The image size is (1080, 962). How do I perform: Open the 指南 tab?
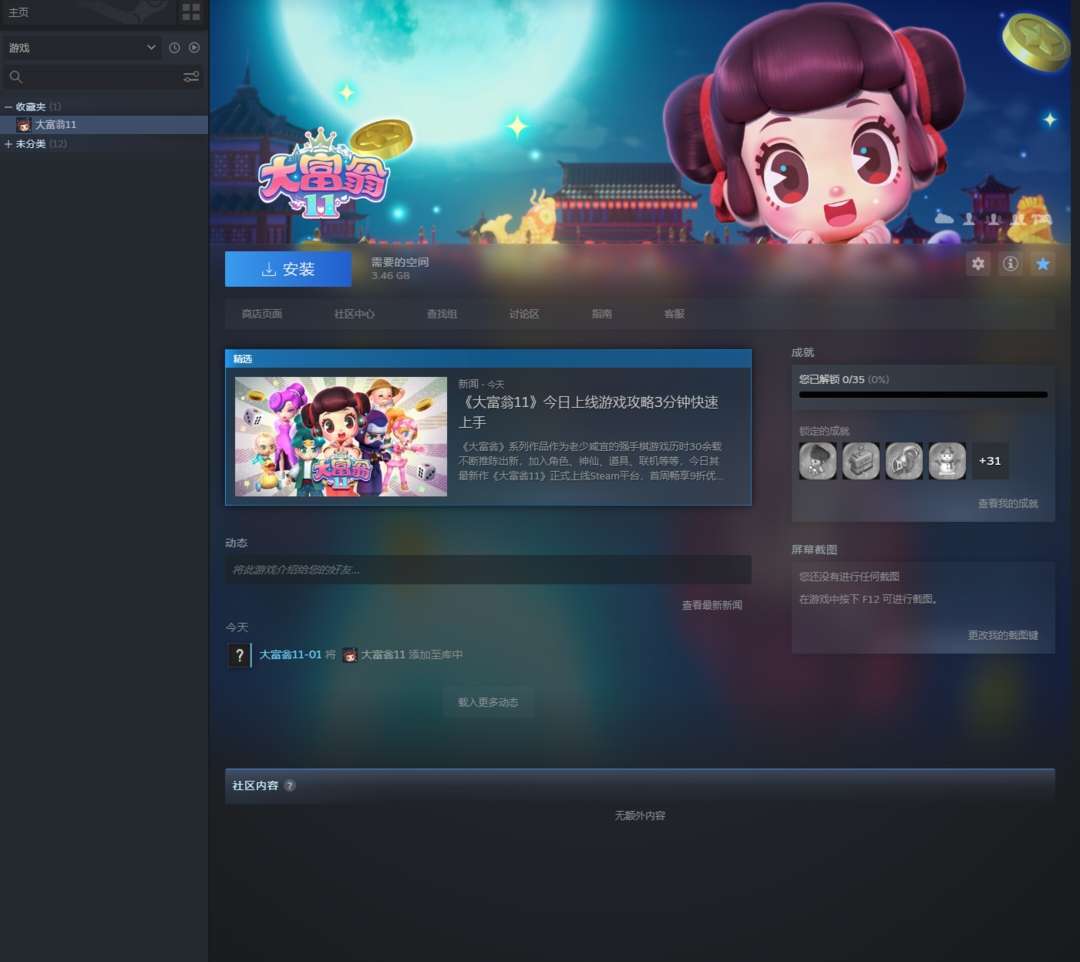pyautogui.click(x=601, y=314)
